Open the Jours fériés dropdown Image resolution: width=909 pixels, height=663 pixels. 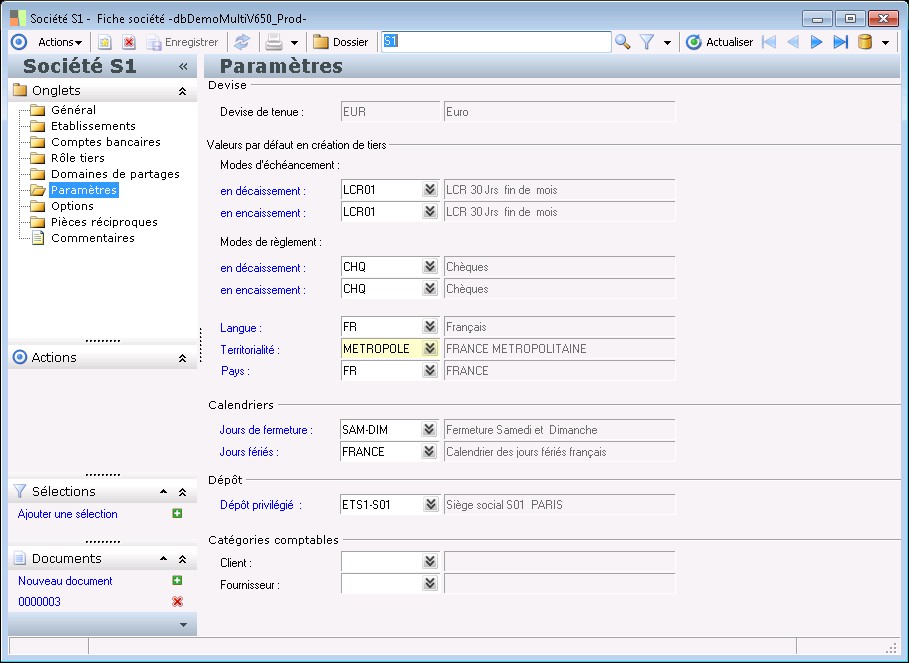click(430, 452)
